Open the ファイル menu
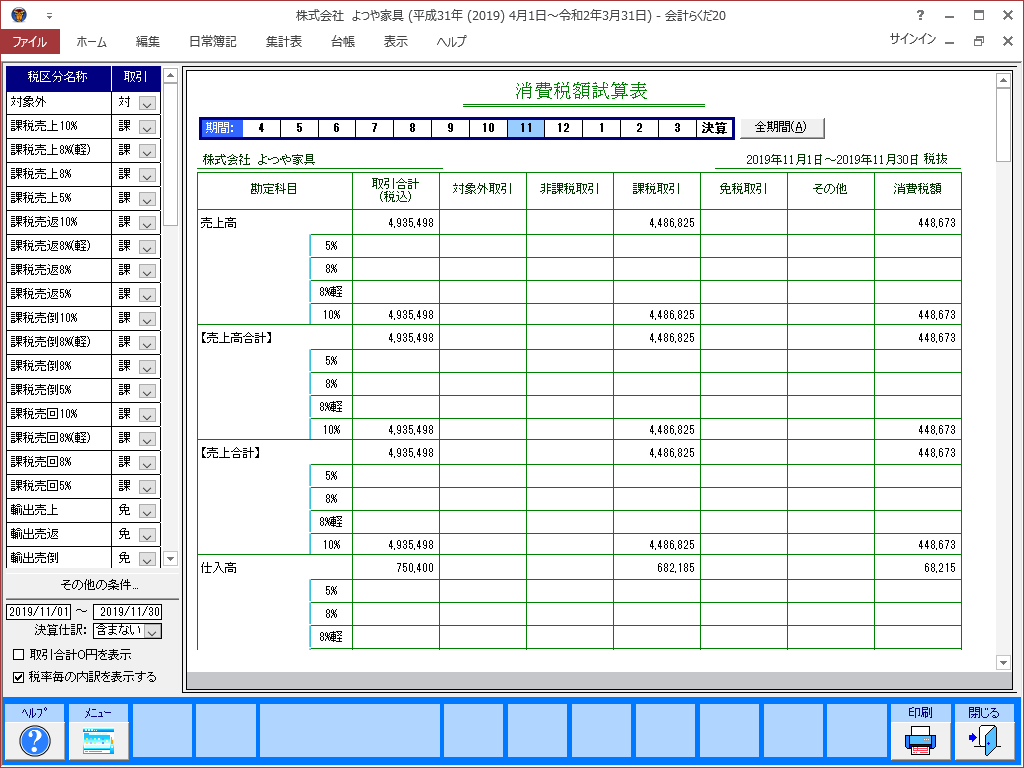 coord(30,41)
